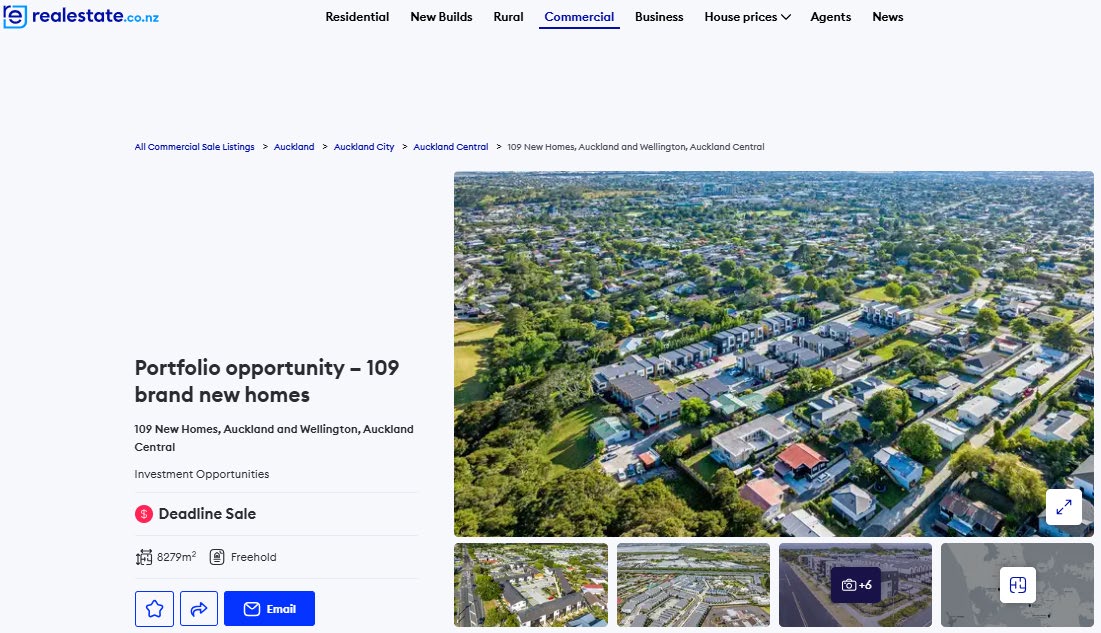
Task: View the first aerial thumbnail photo
Action: click(x=531, y=585)
